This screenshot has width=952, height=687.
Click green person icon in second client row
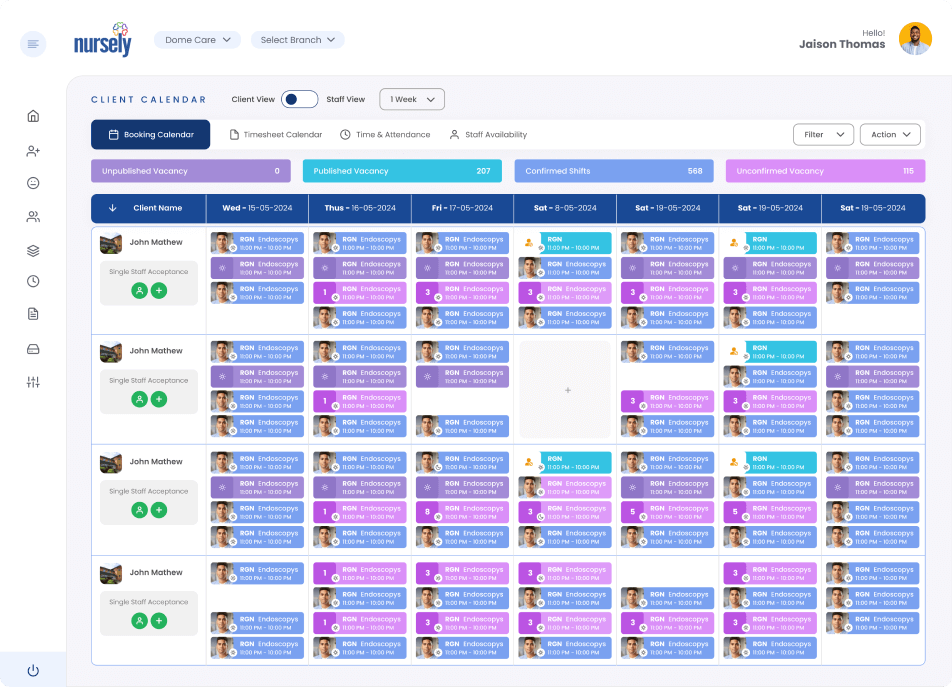point(140,399)
